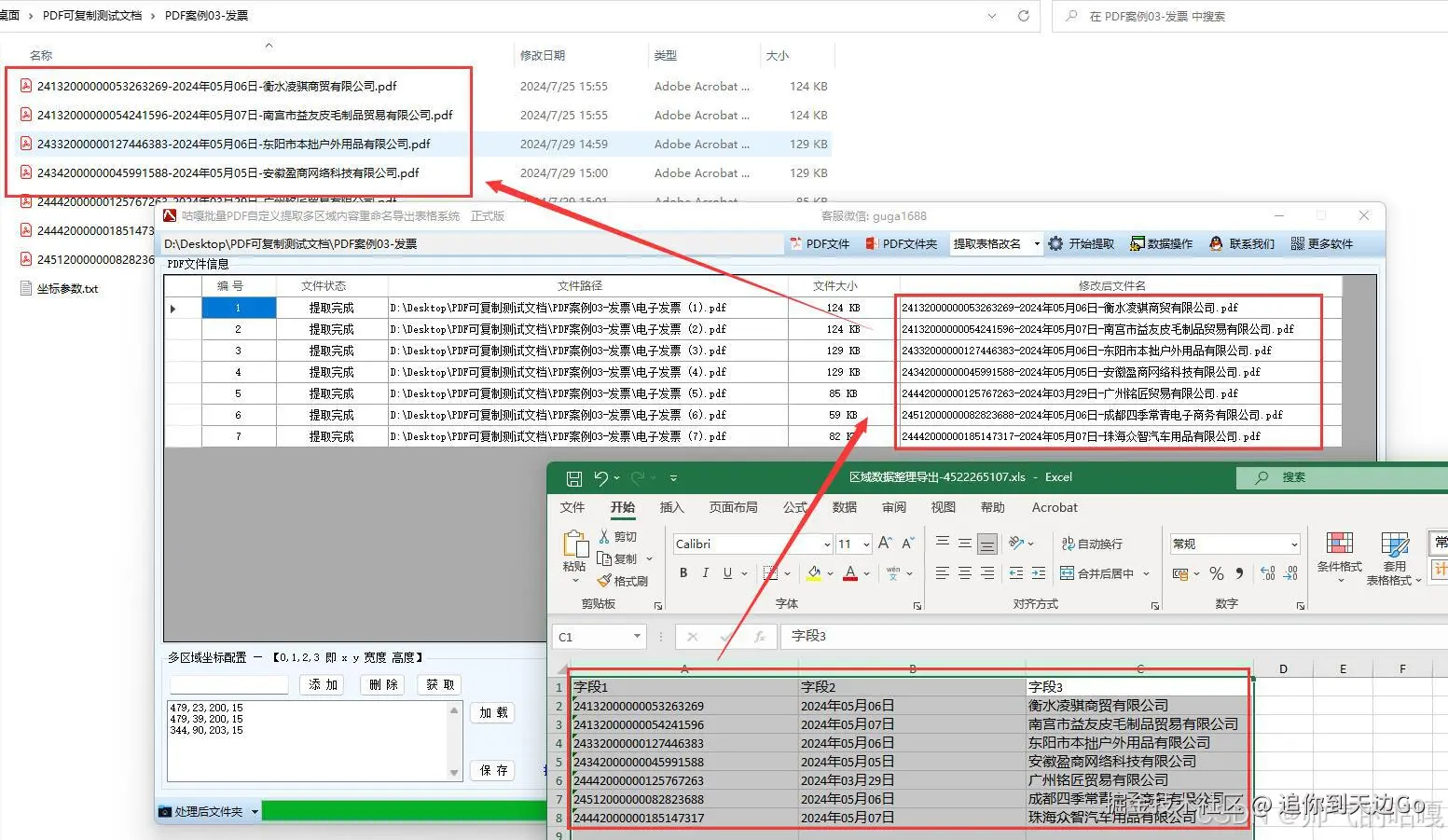Screen dimensions: 1448x840
Task: Click the Paste clipboard icon in Excel
Action: click(x=575, y=544)
